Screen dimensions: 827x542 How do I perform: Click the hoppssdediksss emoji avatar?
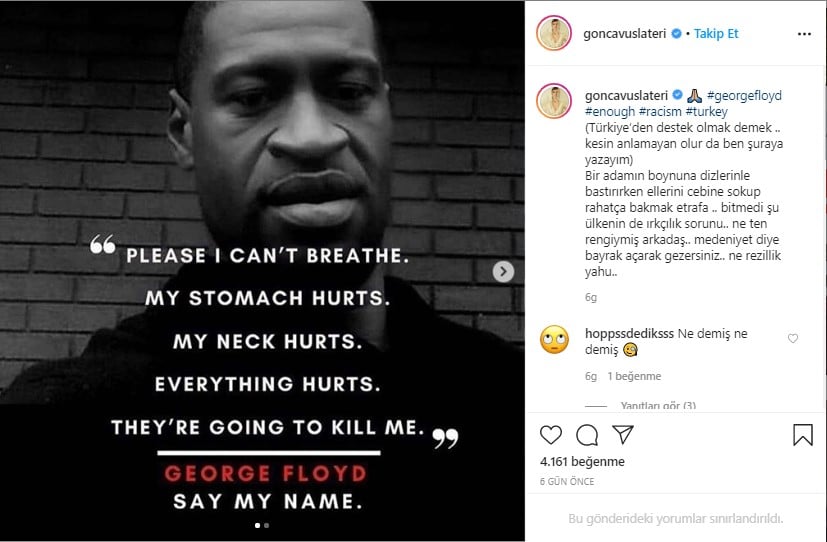554,340
